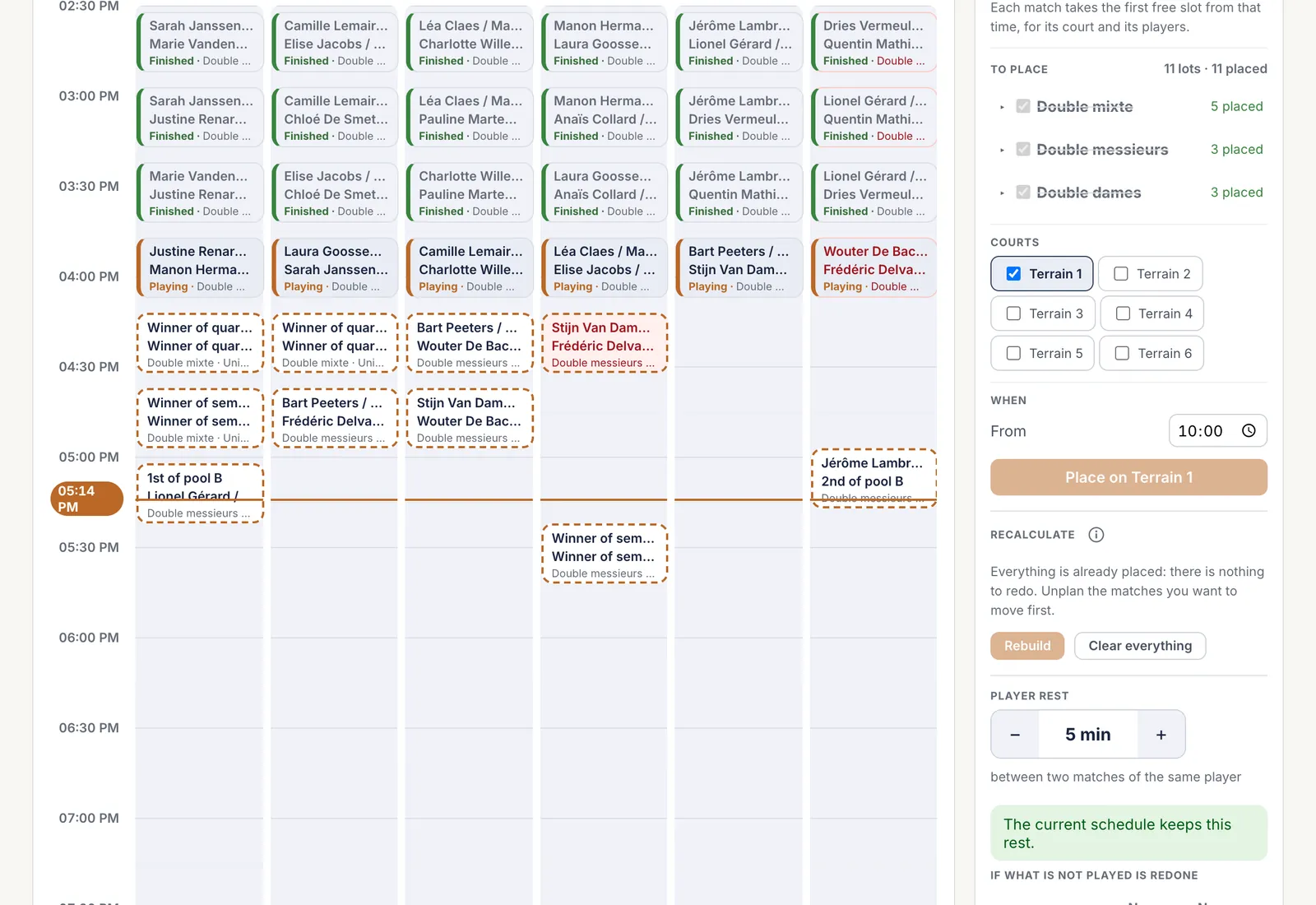Open the playing match Justine Renar... / Manon Herma...
Screen dimensions: 1316x905
pos(200,267)
